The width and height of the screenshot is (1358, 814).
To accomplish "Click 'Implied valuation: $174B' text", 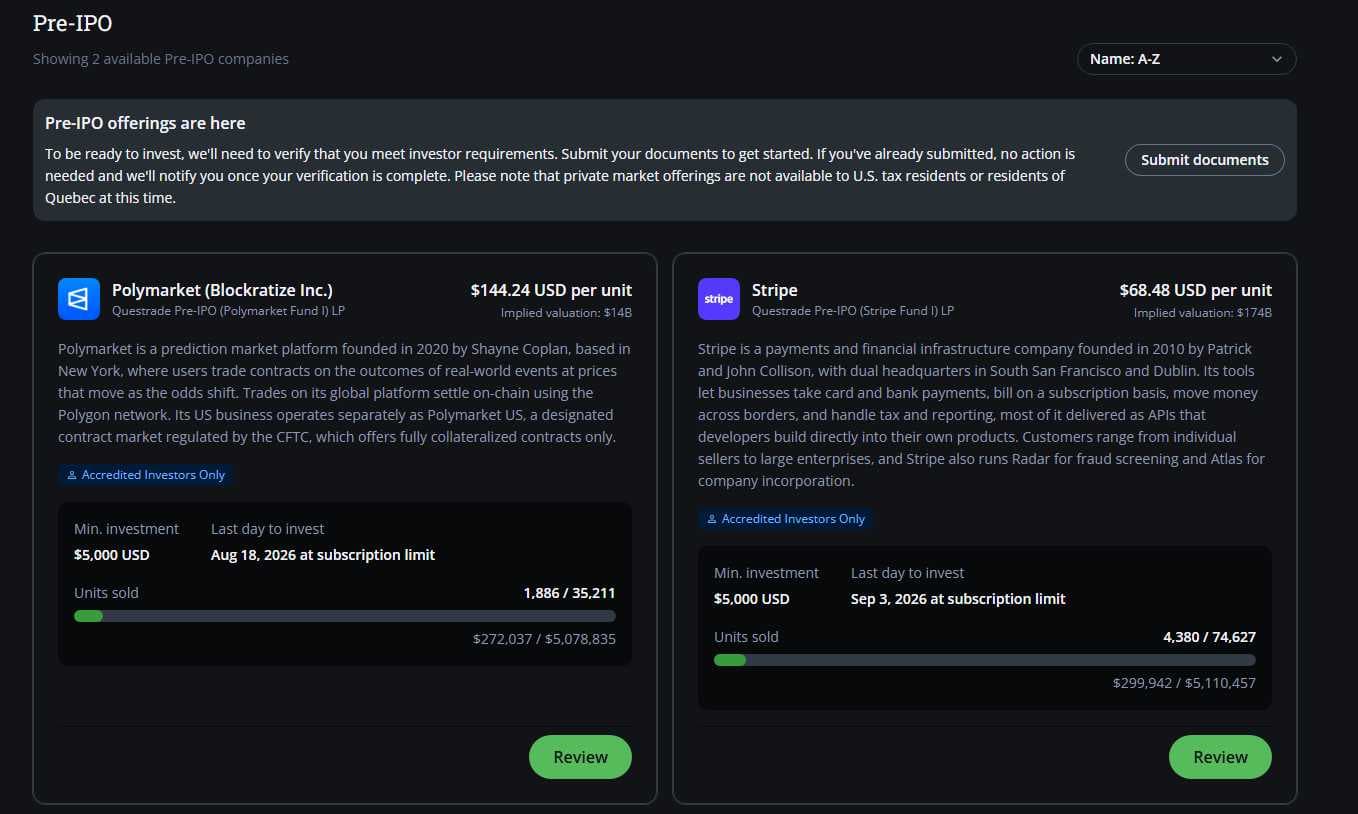I will click(1203, 313).
